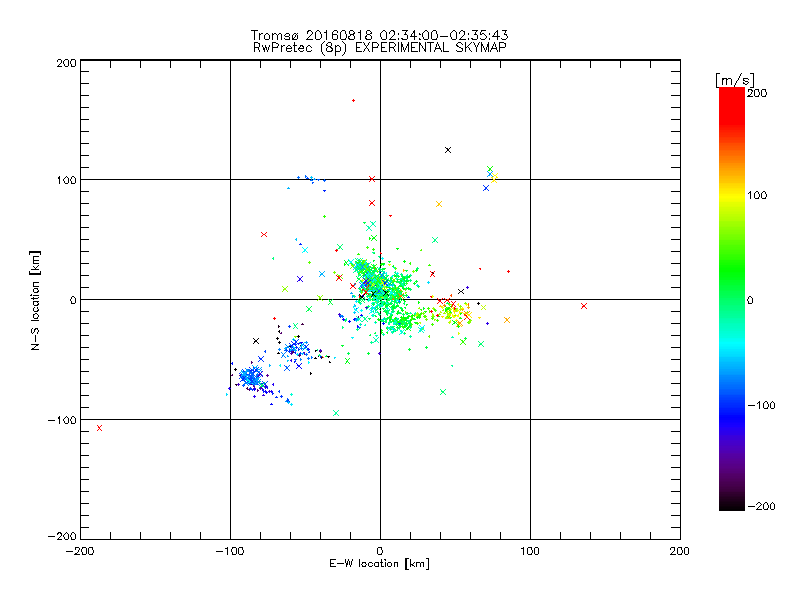Click the '[m/s]' colorbar unit label
Image resolution: width=800 pixels, height=600 pixels.
[x=735, y=80]
